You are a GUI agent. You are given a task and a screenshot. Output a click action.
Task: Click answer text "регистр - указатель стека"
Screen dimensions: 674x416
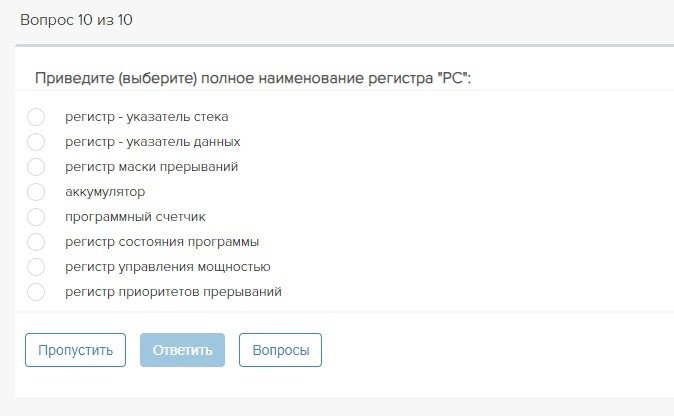147,117
